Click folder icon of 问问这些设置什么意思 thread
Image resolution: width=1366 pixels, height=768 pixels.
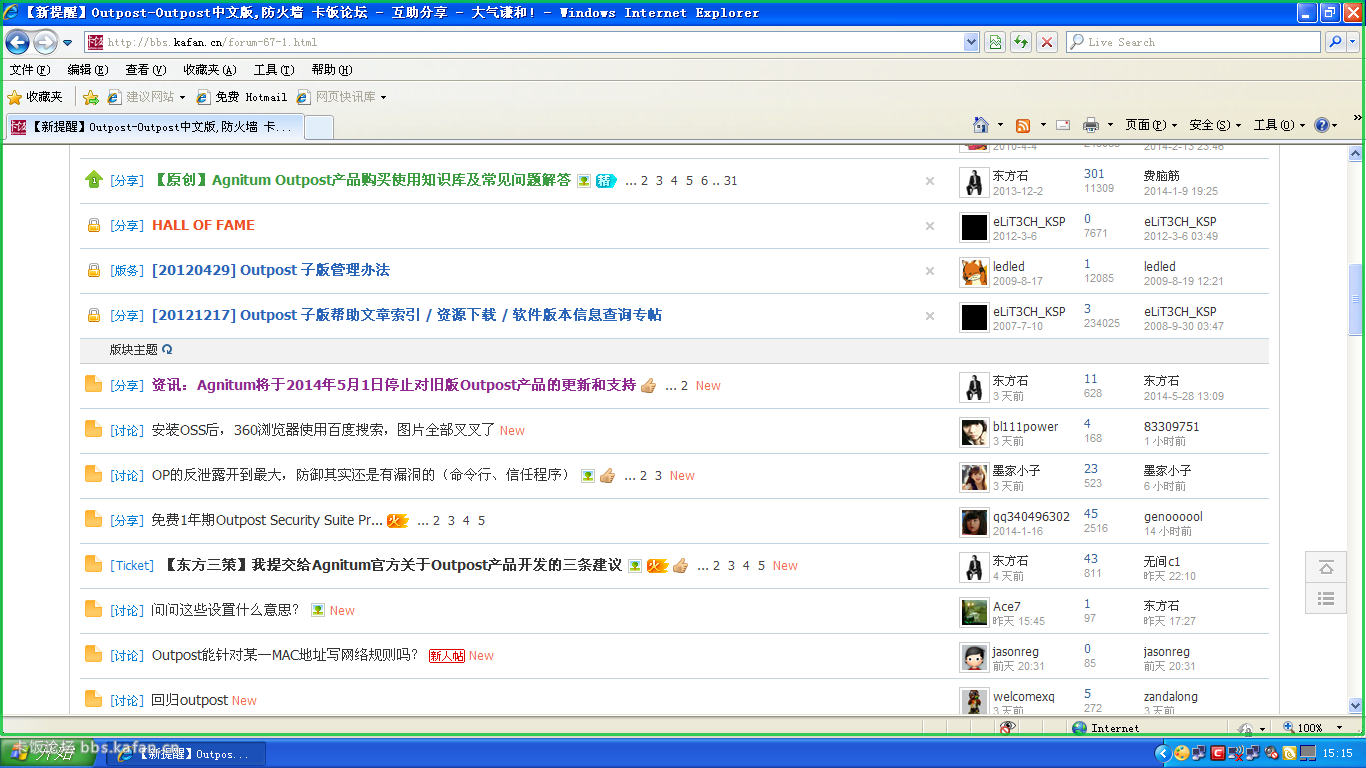click(93, 609)
